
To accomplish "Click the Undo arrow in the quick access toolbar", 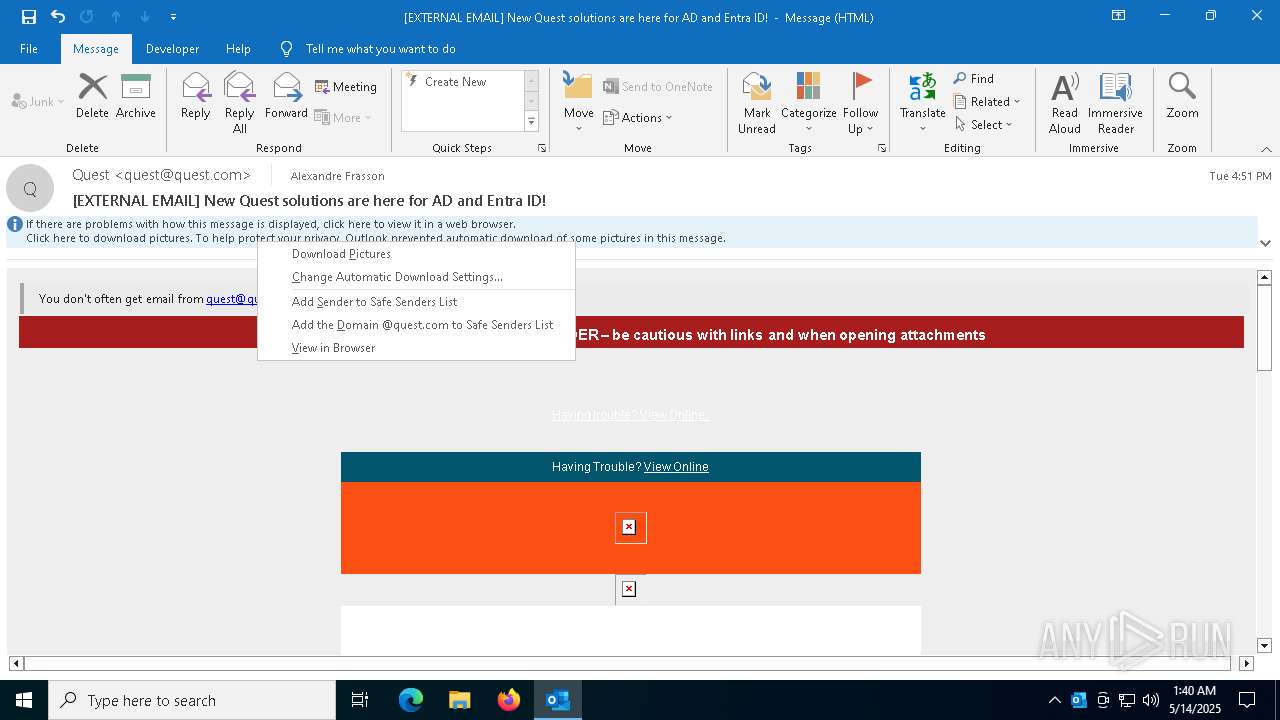I will [58, 17].
